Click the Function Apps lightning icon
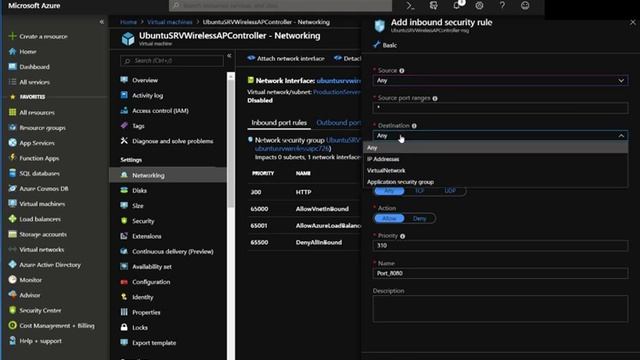This screenshot has height=360, width=640. coord(12,158)
